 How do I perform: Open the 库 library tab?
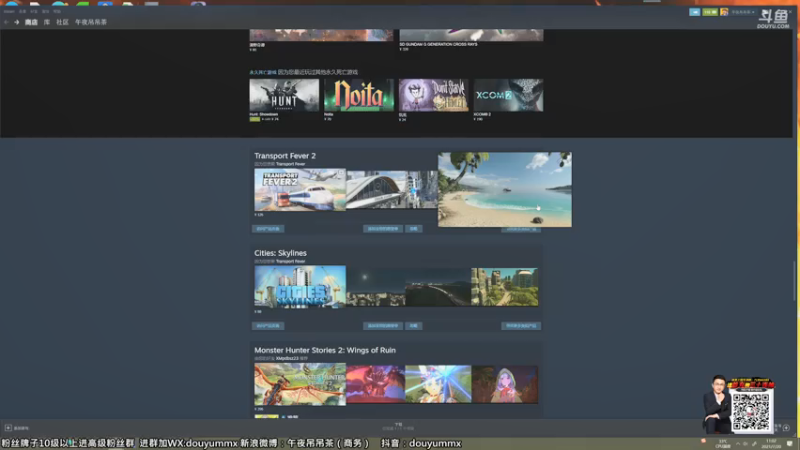pos(47,22)
